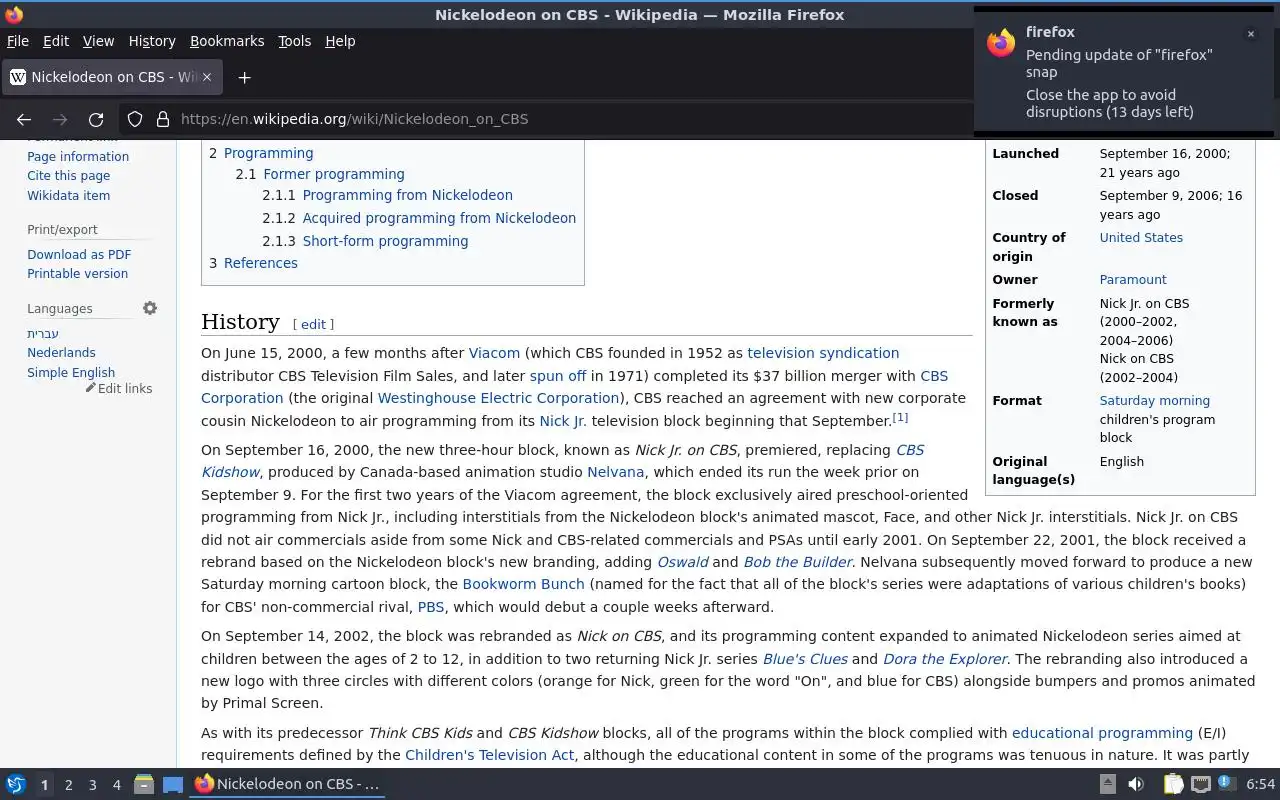Switch to Simple English version
The height and width of the screenshot is (800, 1280).
[71, 373]
